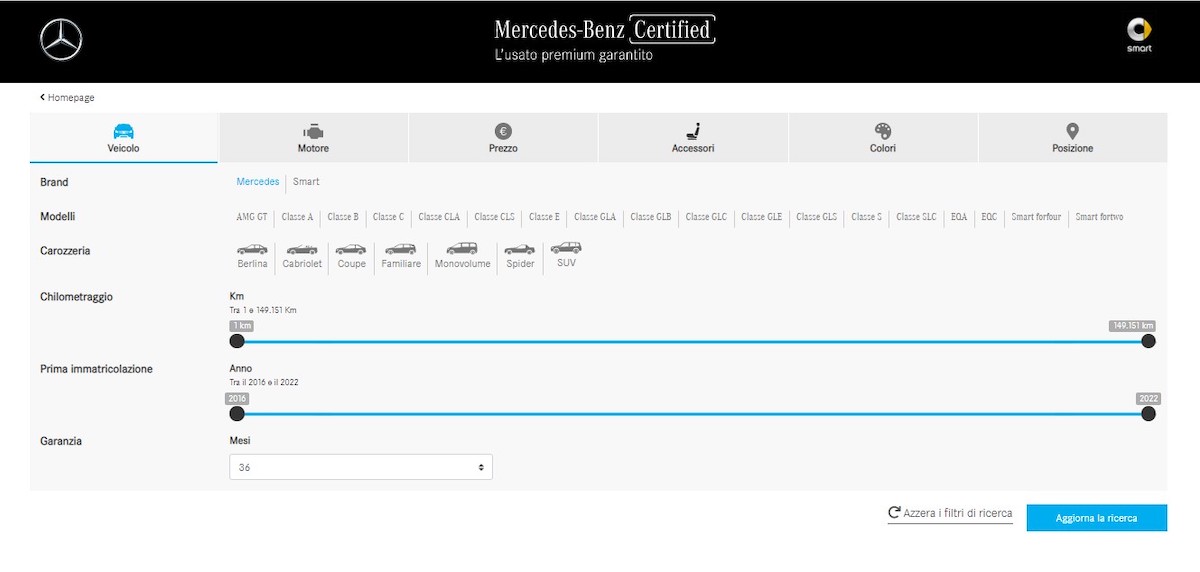Click the 2016 year slider handle
The width and height of the screenshot is (1200, 572).
click(237, 414)
